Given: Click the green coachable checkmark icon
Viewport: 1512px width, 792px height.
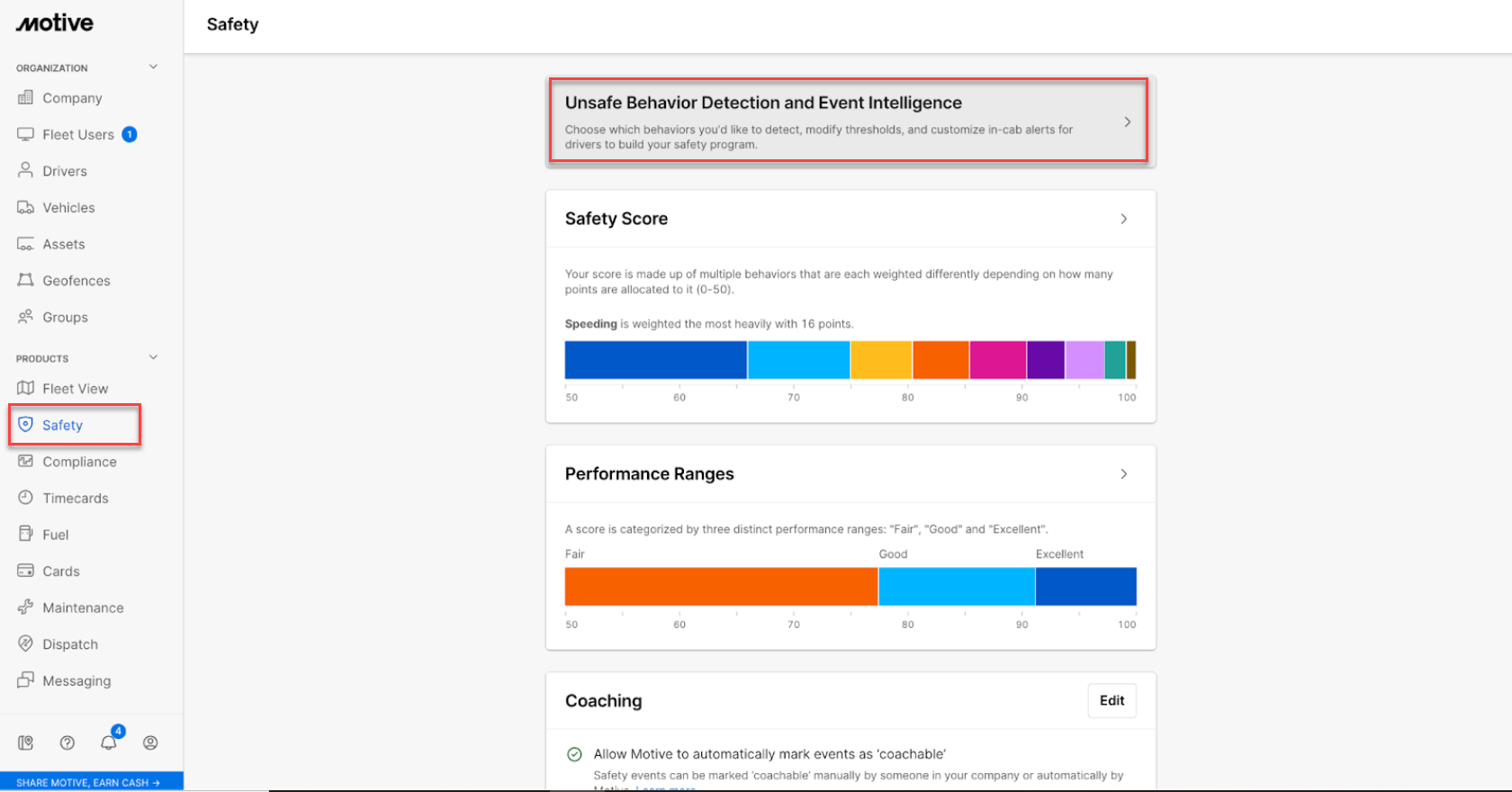Looking at the screenshot, I should tap(574, 754).
